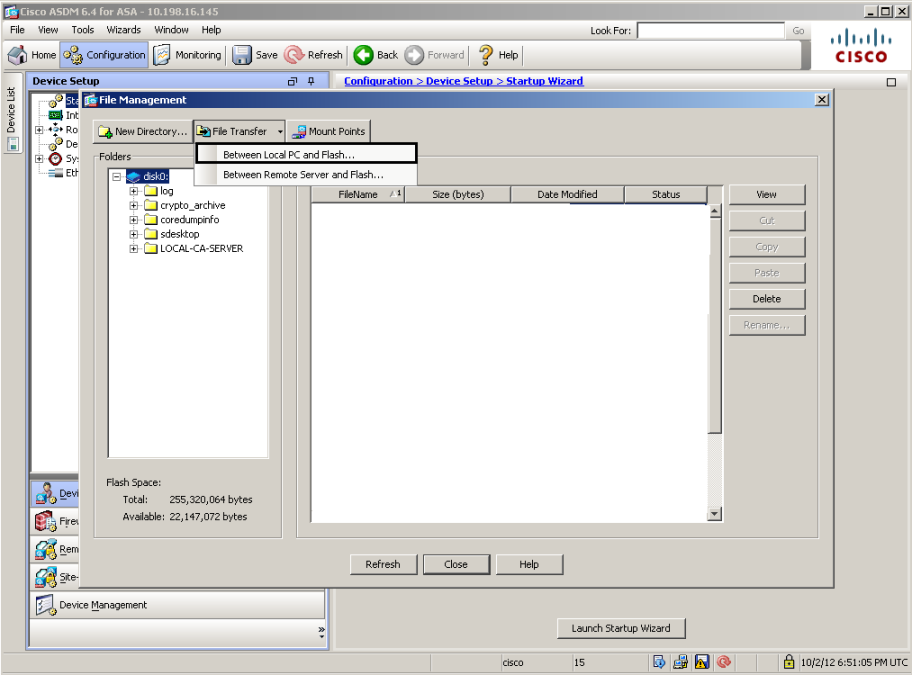The height and width of the screenshot is (675, 912).
Task: Click Refresh button in File Management dialog
Action: pos(383,564)
